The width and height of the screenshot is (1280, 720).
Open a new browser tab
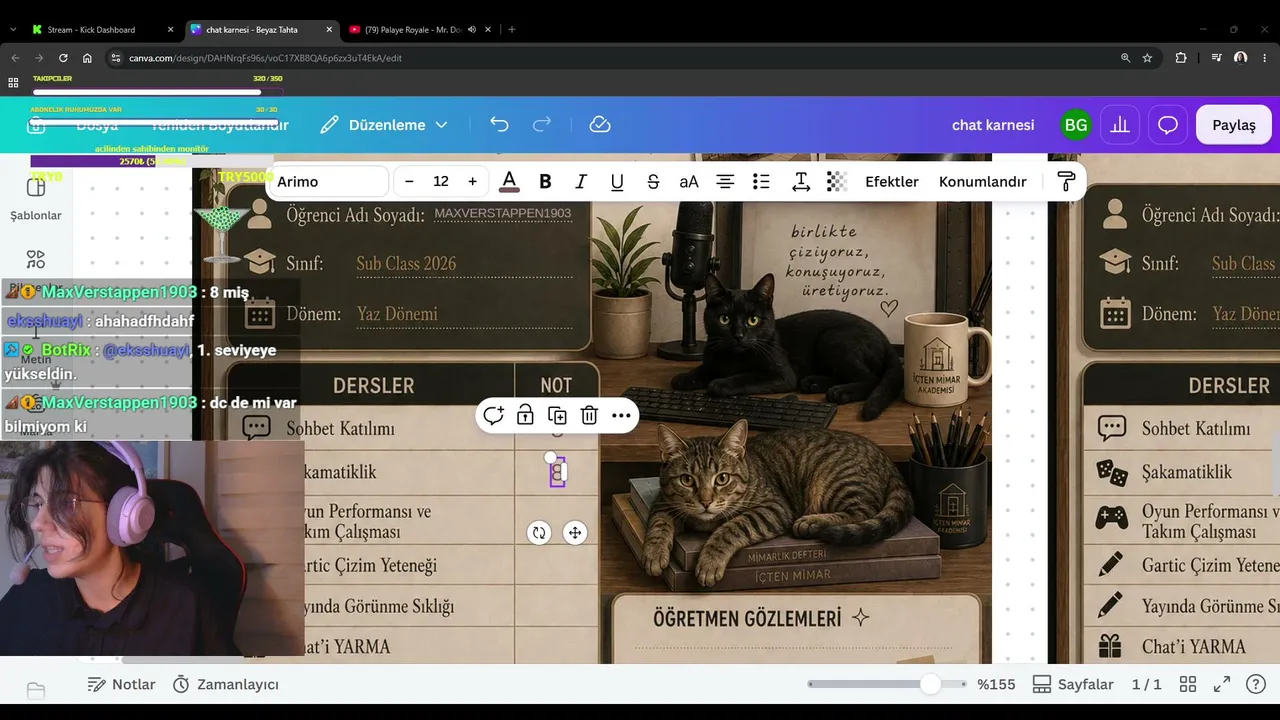click(x=512, y=30)
